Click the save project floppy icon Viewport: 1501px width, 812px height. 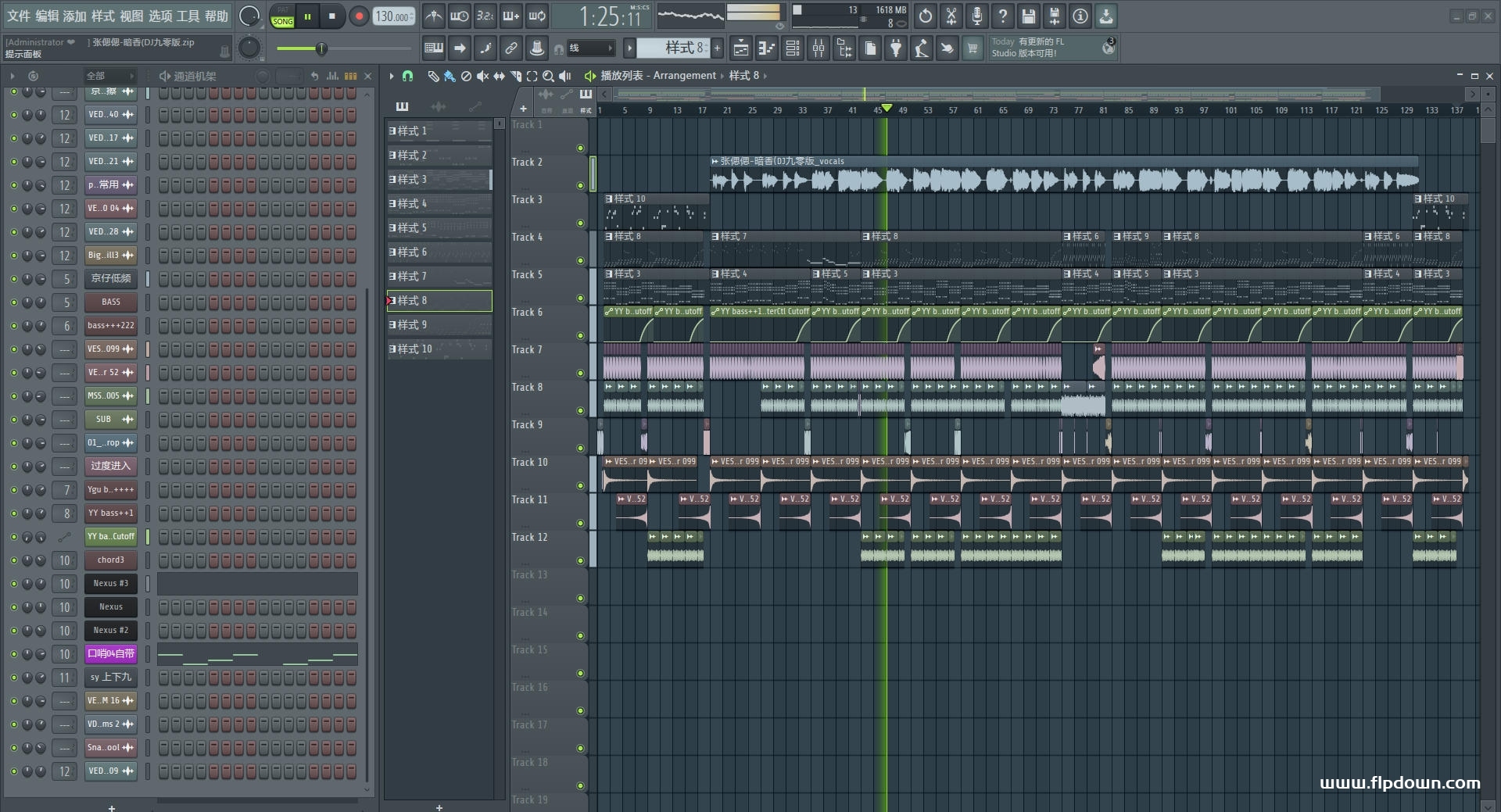point(1029,16)
